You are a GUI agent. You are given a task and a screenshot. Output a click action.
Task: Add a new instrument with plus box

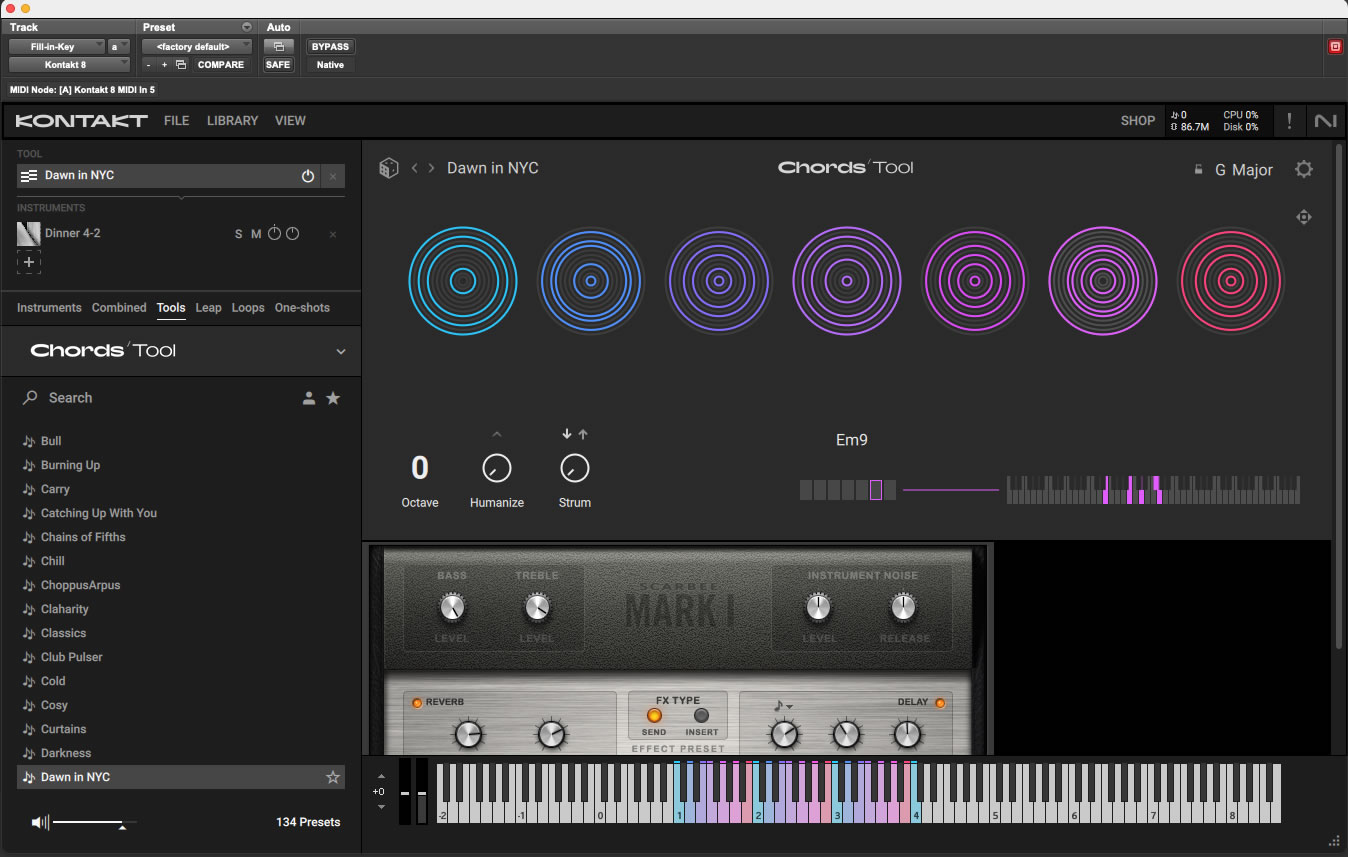29,263
